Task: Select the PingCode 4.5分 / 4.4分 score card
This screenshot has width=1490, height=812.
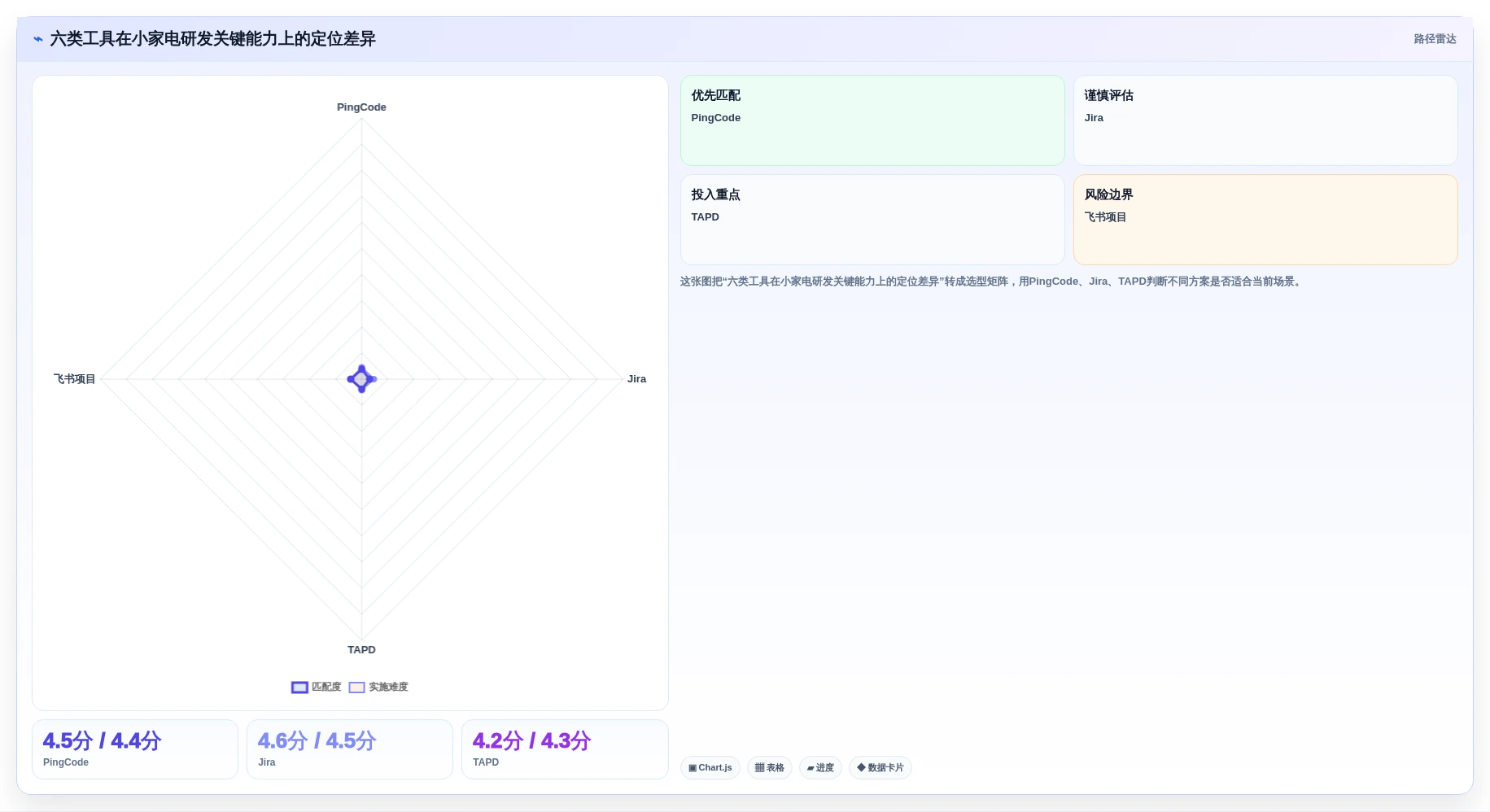Action: (x=135, y=749)
